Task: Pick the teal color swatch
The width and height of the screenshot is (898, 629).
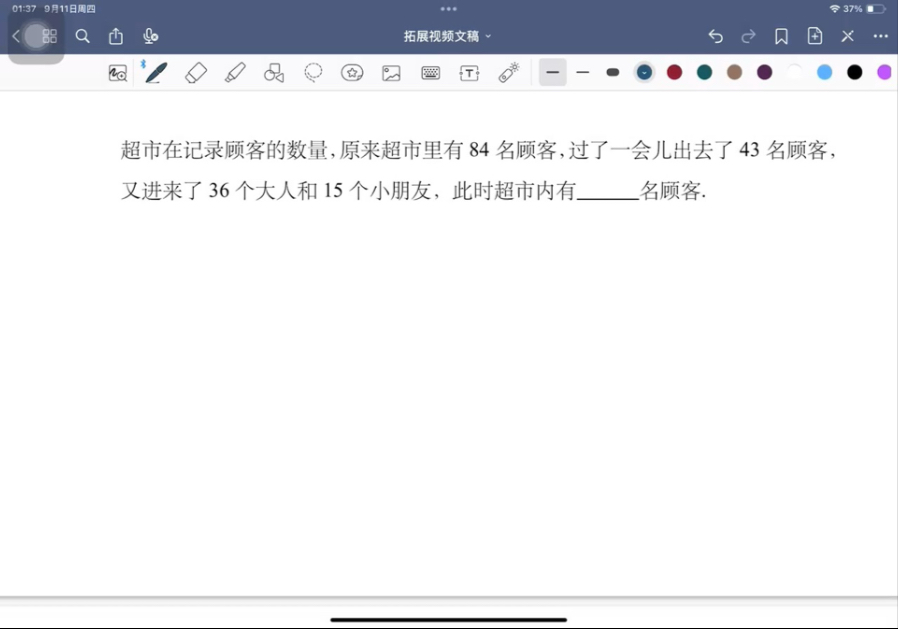Action: tap(704, 72)
